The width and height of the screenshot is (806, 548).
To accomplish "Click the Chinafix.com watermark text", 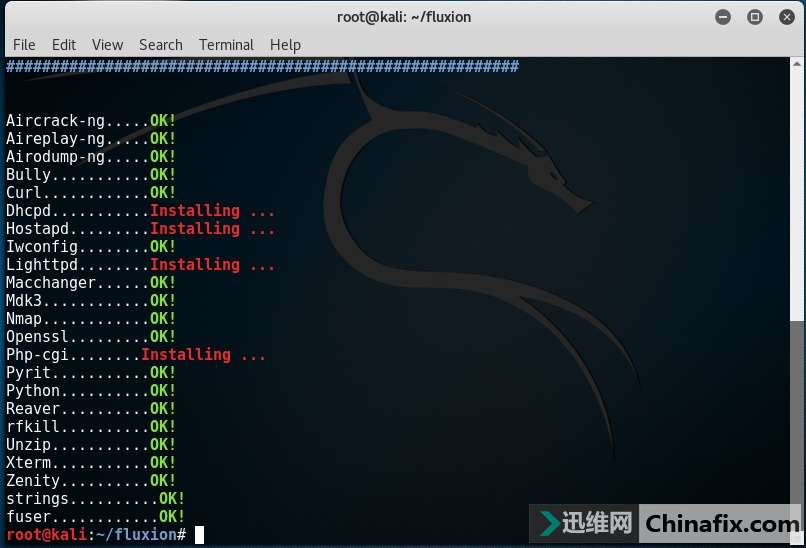I will tap(722, 524).
